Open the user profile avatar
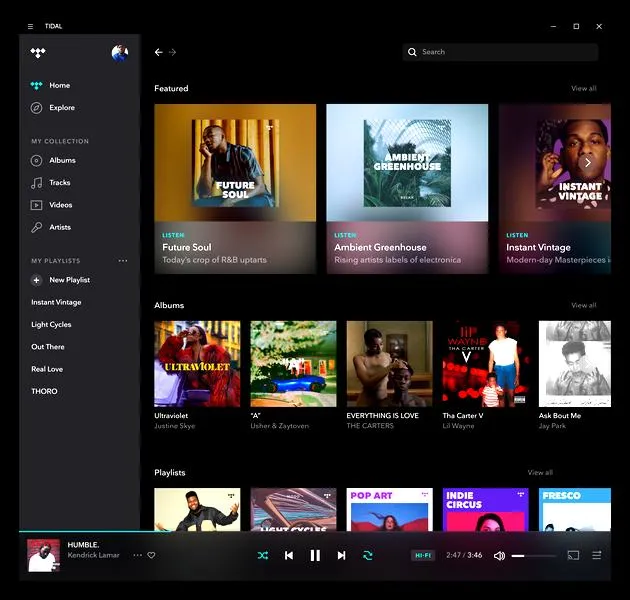 120,53
